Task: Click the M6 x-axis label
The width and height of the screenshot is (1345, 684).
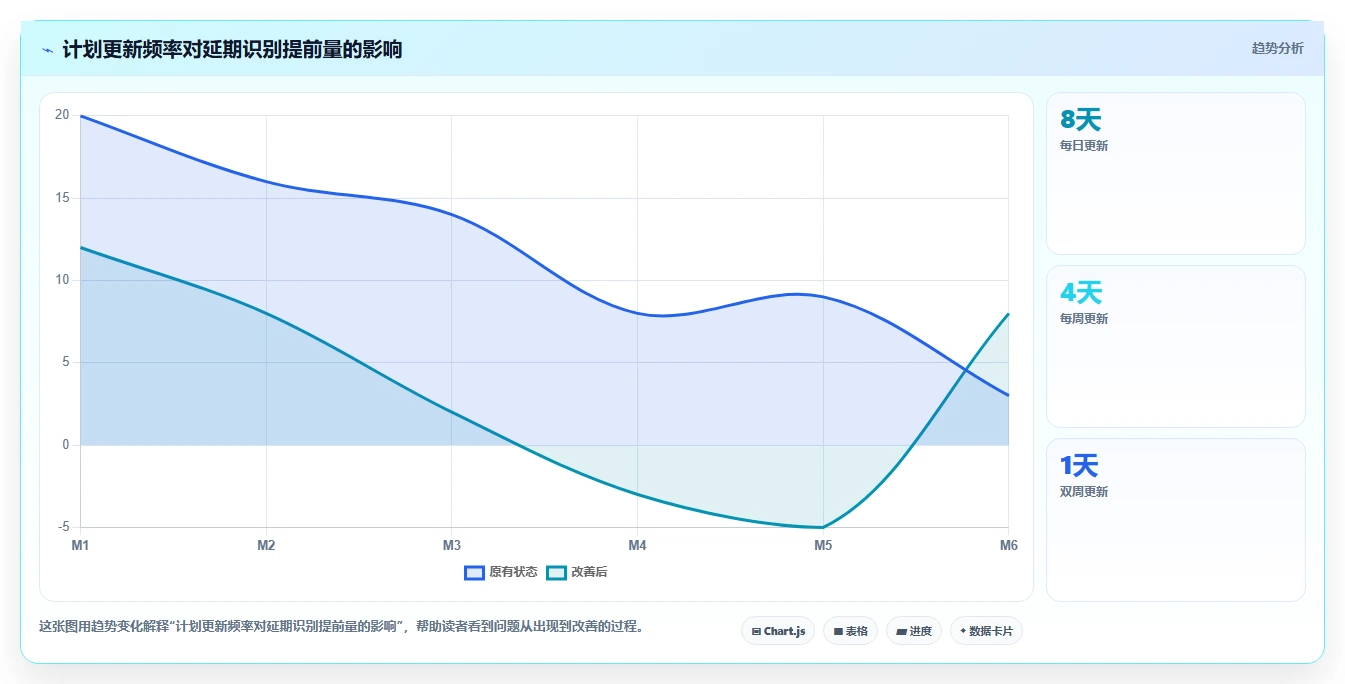Action: (1008, 545)
